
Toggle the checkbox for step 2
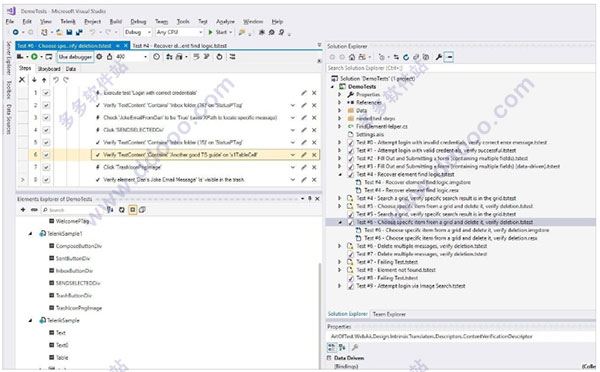(46, 105)
